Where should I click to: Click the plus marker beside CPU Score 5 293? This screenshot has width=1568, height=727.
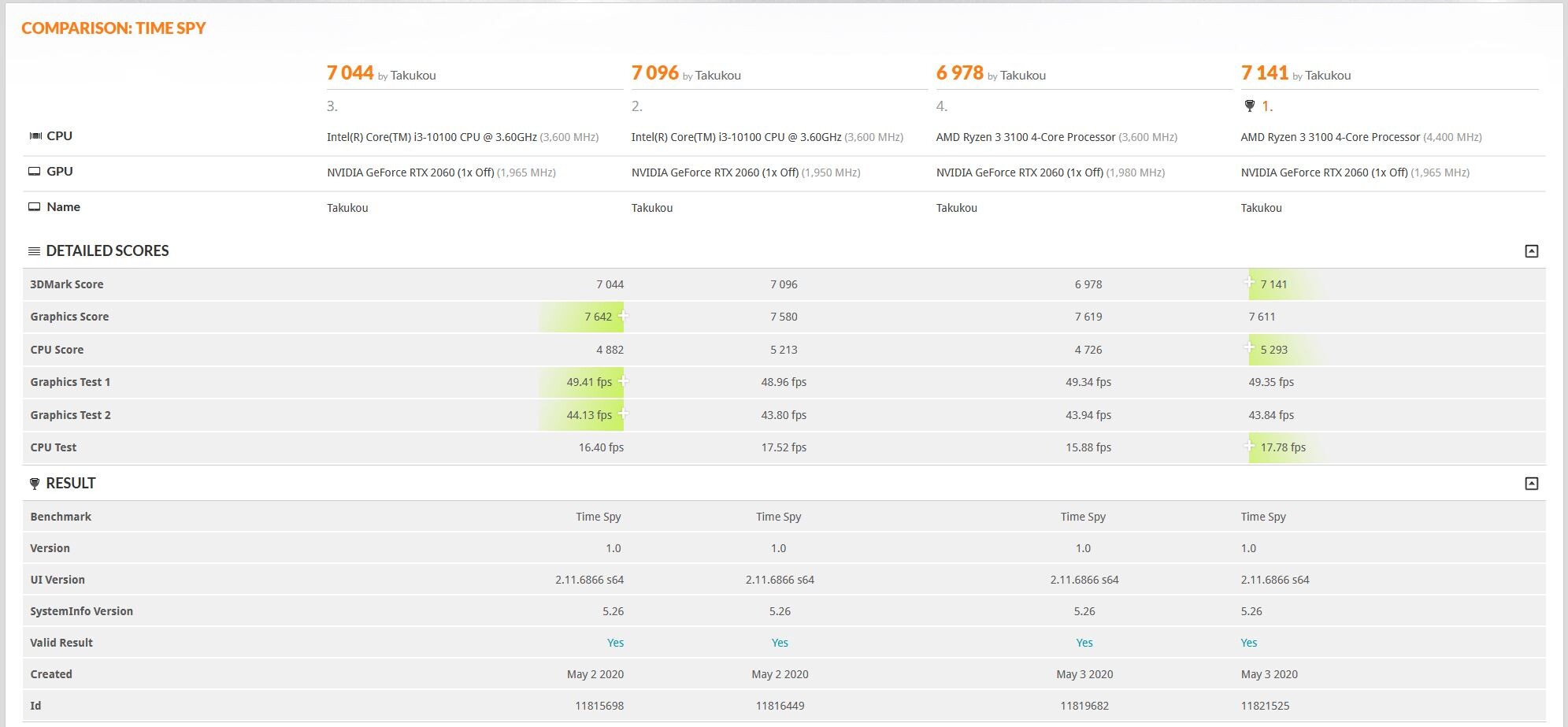pyautogui.click(x=1250, y=347)
